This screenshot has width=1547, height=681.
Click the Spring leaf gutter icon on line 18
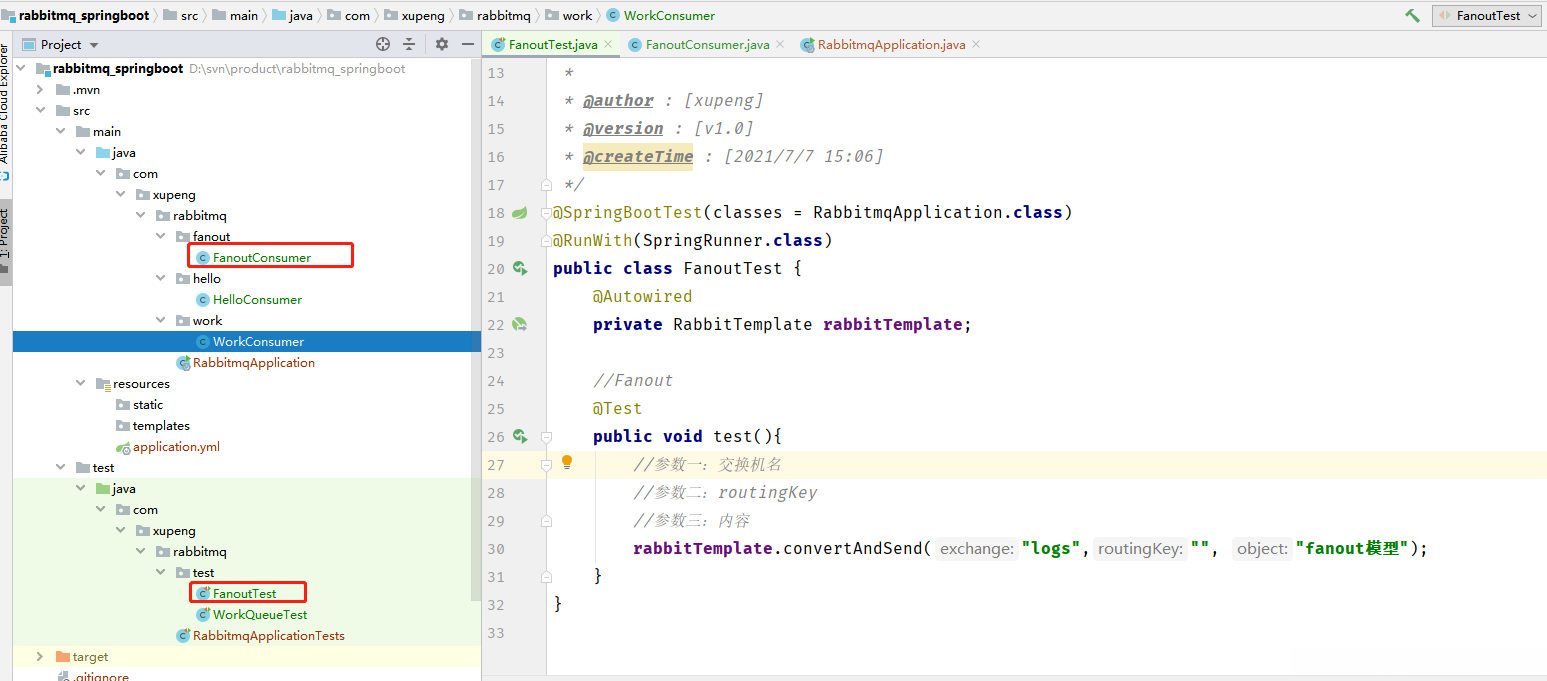[519, 213]
